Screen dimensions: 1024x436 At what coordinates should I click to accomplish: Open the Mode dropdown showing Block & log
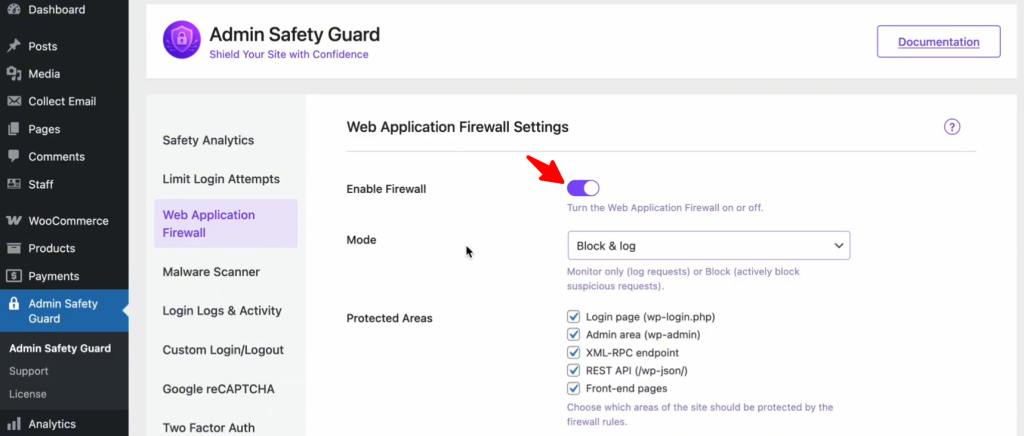708,245
